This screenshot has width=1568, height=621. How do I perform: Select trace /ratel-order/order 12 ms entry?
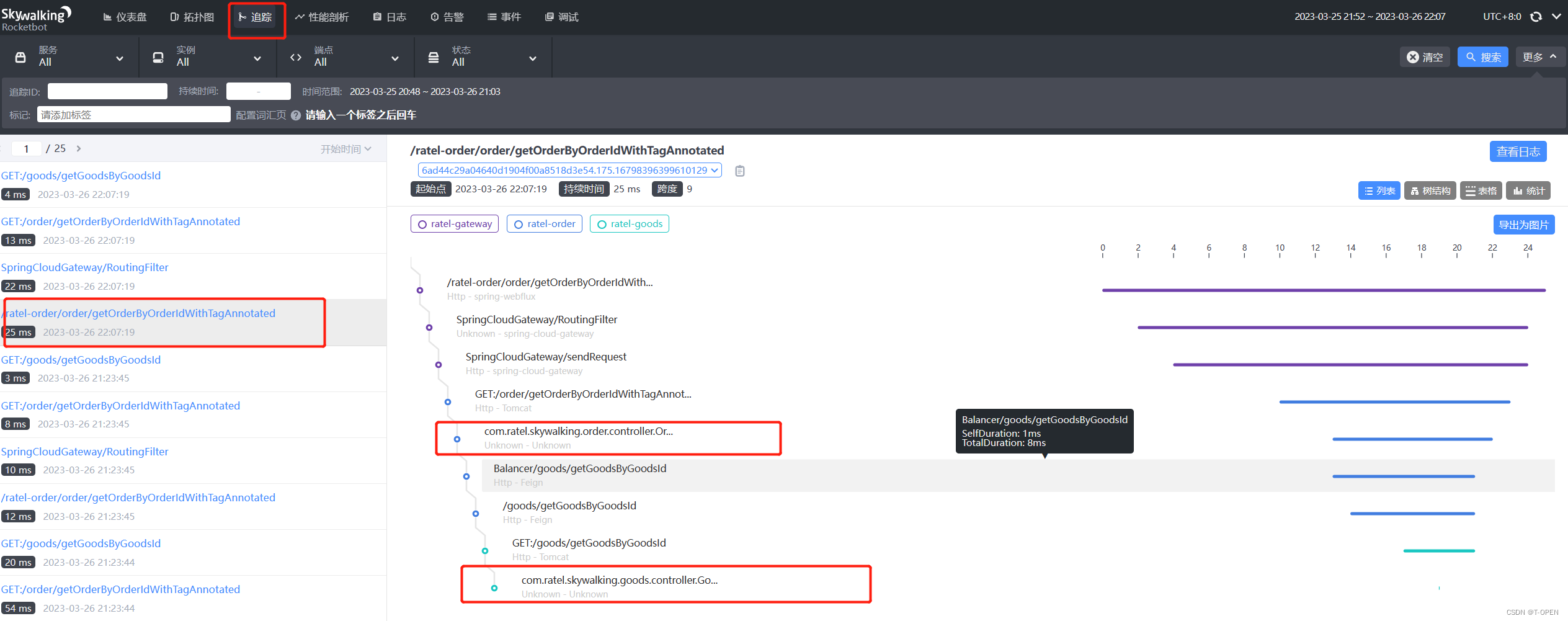193,506
